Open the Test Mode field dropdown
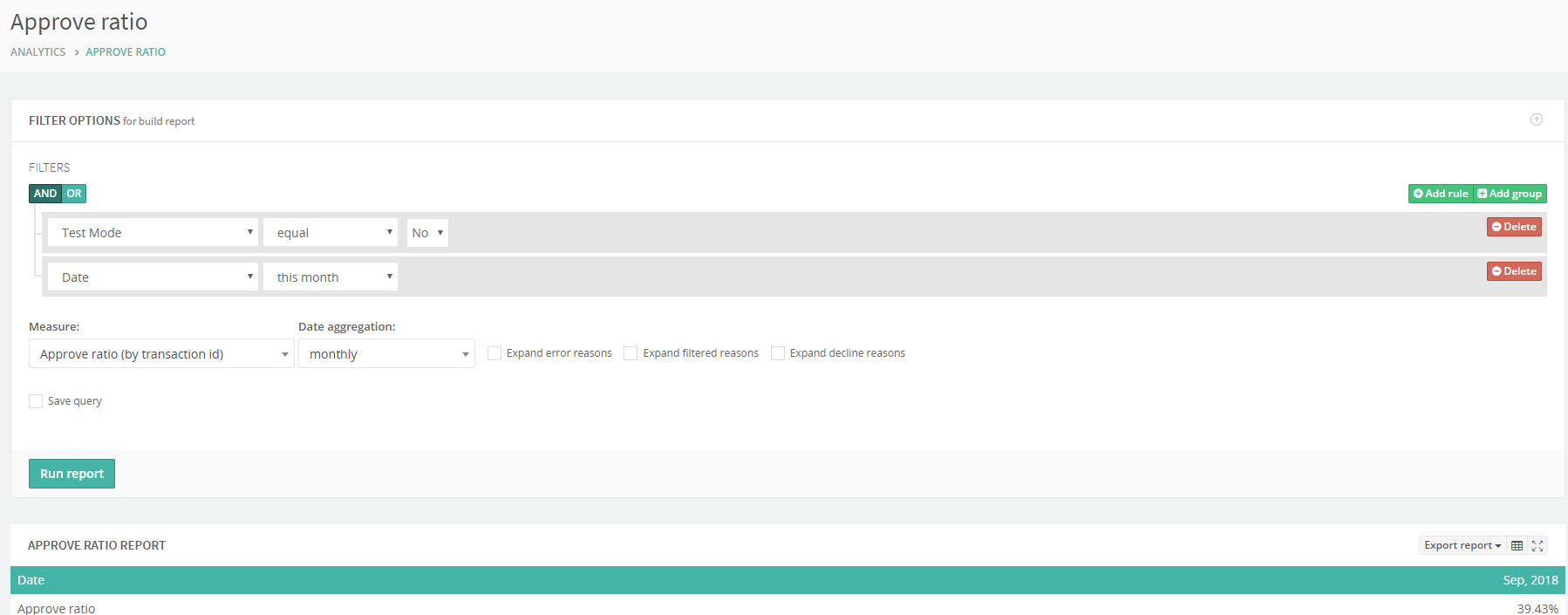Viewport: 1568px width, 615px height. 153,233
